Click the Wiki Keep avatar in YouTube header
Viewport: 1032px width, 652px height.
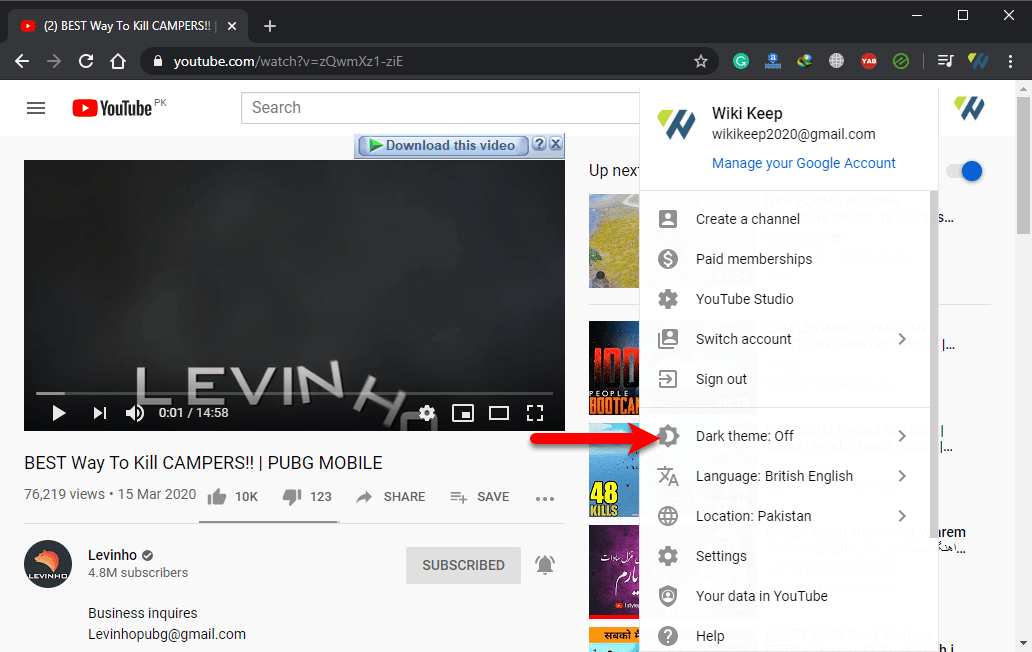click(x=969, y=108)
